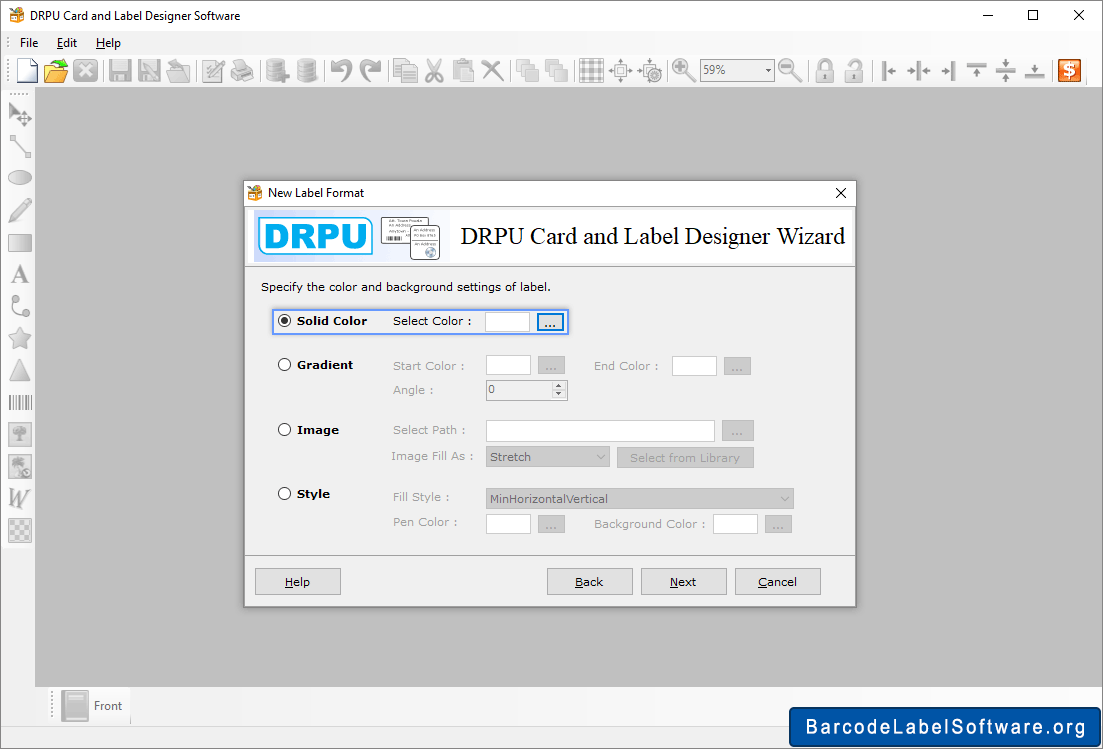
Task: Select the Triangle shape tool
Action: [20, 371]
